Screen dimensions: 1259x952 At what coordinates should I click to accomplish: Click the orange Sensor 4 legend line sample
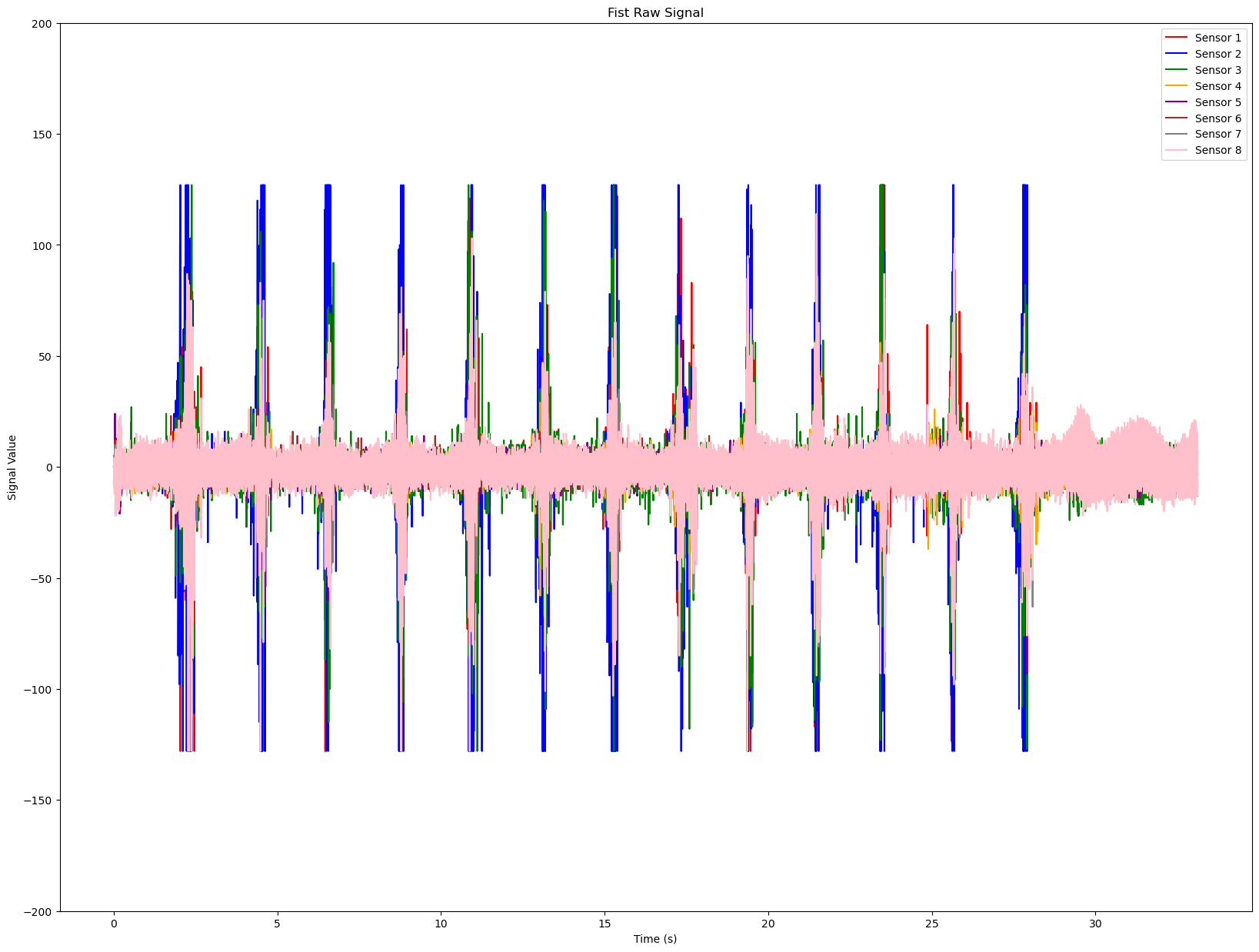pyautogui.click(x=1177, y=86)
